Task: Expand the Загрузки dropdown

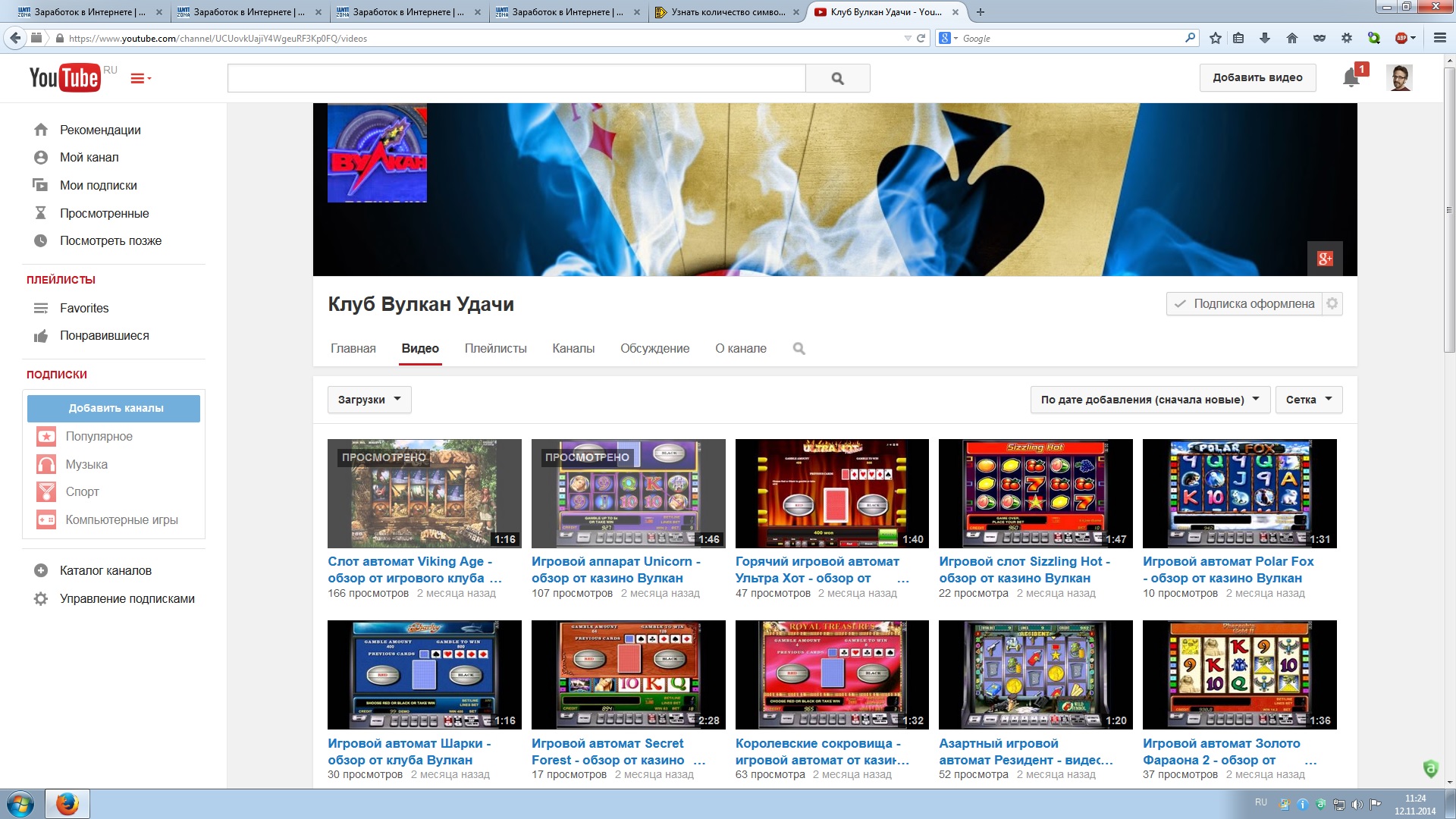Action: tap(369, 400)
